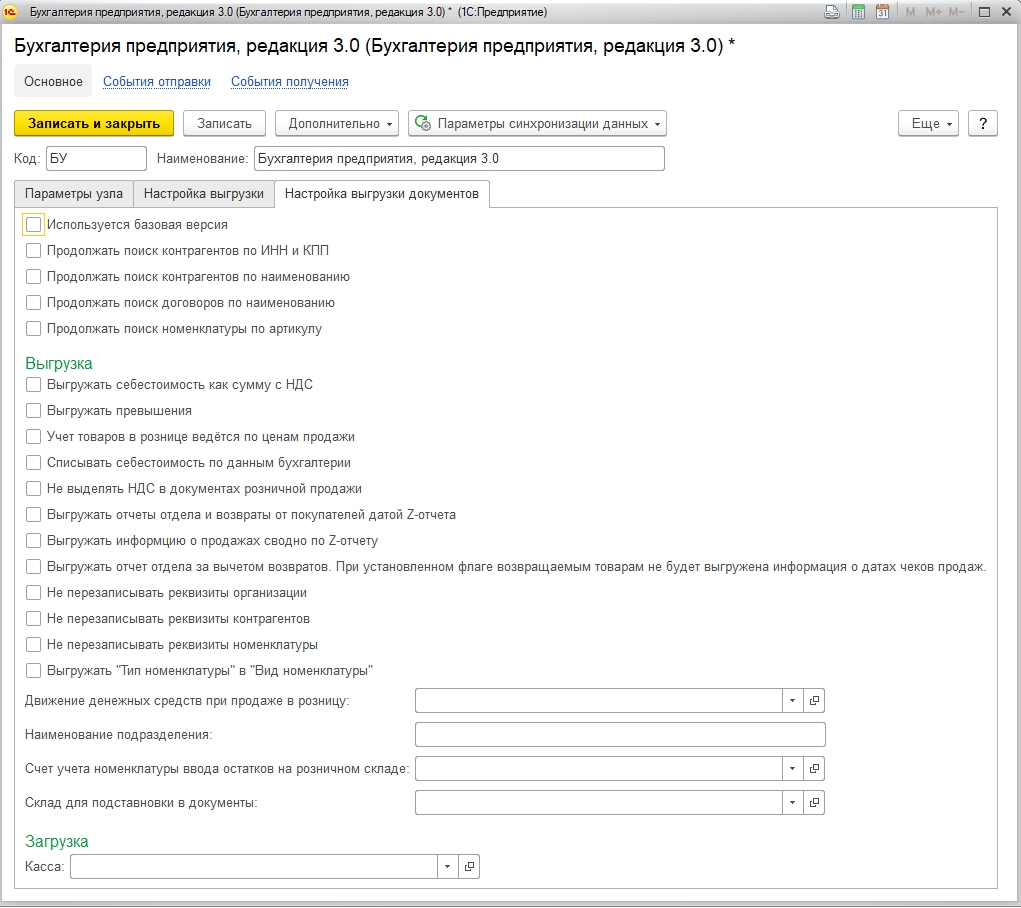Check 'Выгружать превышения' option

point(34,411)
